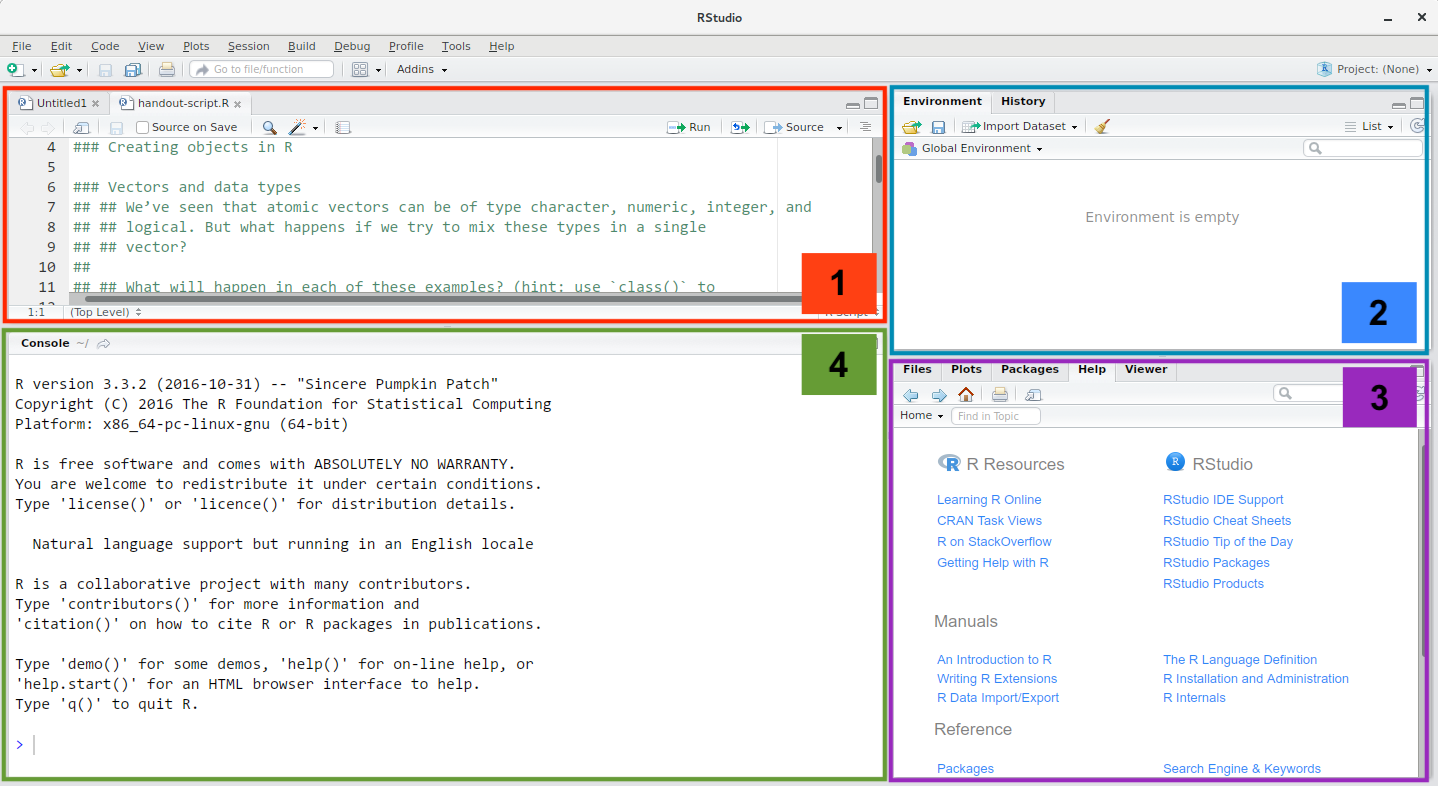Open the Home dropdown in Help pane

coord(921,415)
